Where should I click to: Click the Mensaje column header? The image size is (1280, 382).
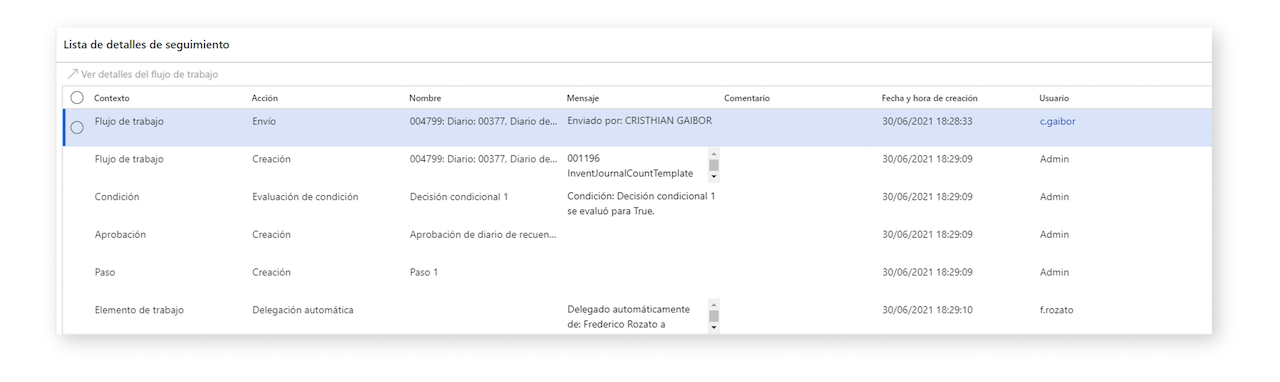(583, 98)
